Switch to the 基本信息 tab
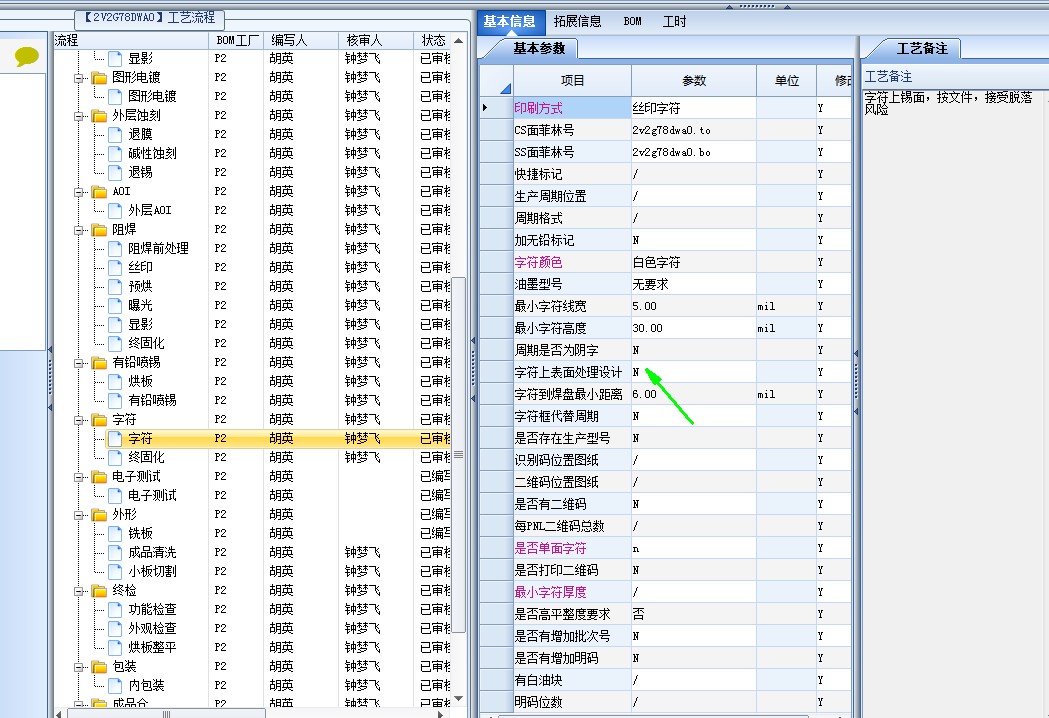 pos(510,21)
